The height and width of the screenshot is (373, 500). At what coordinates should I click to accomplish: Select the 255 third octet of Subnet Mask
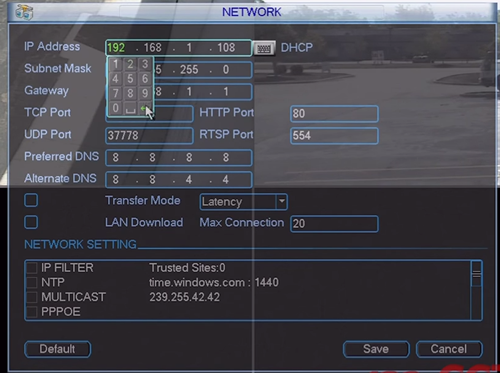click(x=189, y=70)
